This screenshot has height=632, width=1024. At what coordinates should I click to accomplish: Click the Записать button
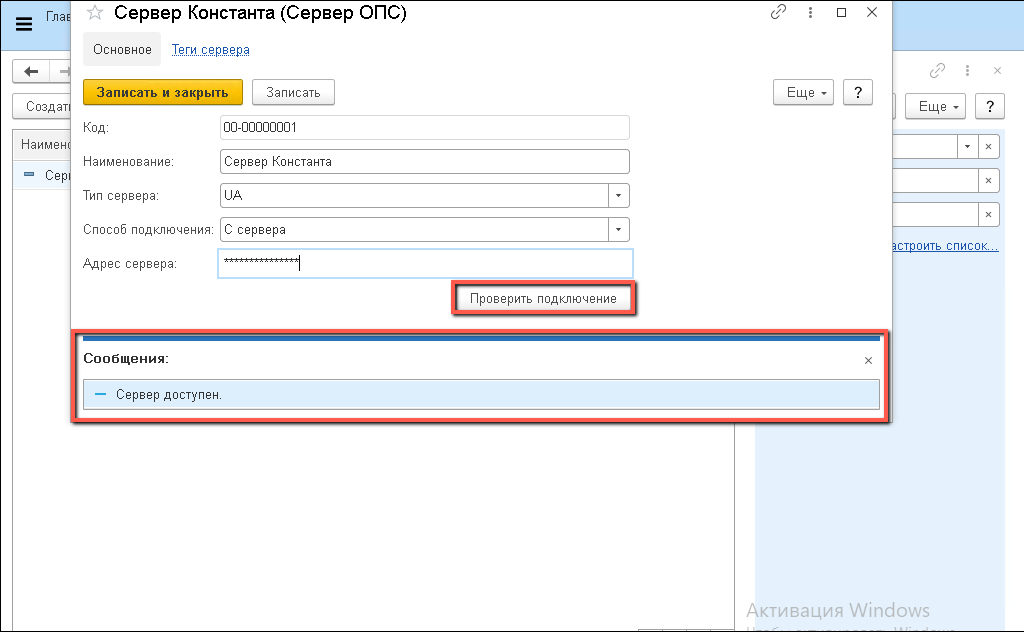coord(293,92)
